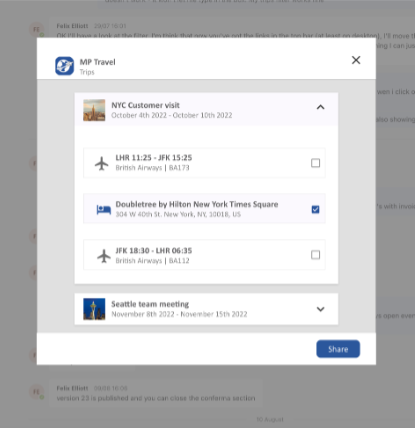Click the NYC Customer visit thumbnail image
This screenshot has height=428, width=415.
(94, 110)
